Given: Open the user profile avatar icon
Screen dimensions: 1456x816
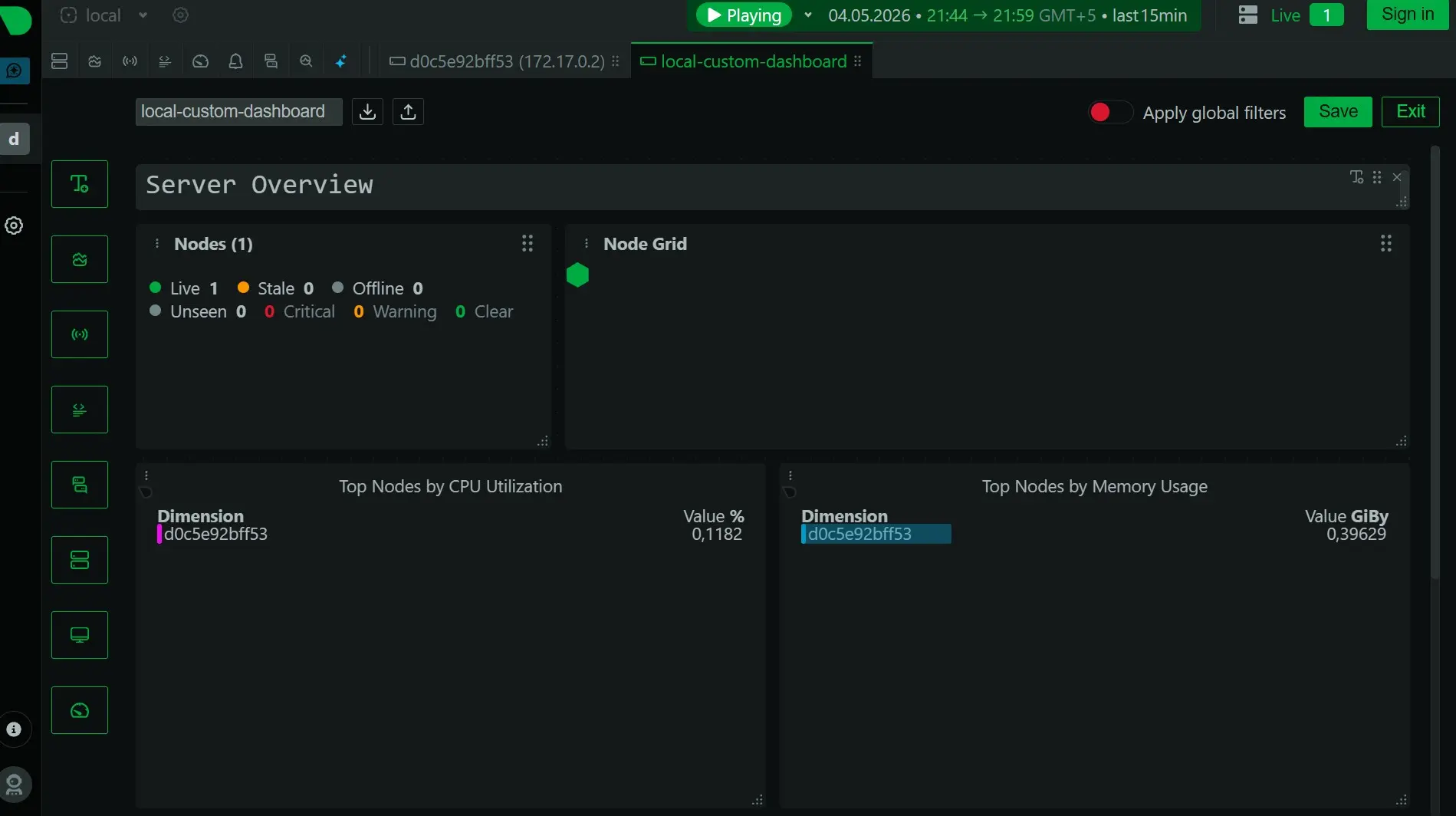Looking at the screenshot, I should [15, 784].
